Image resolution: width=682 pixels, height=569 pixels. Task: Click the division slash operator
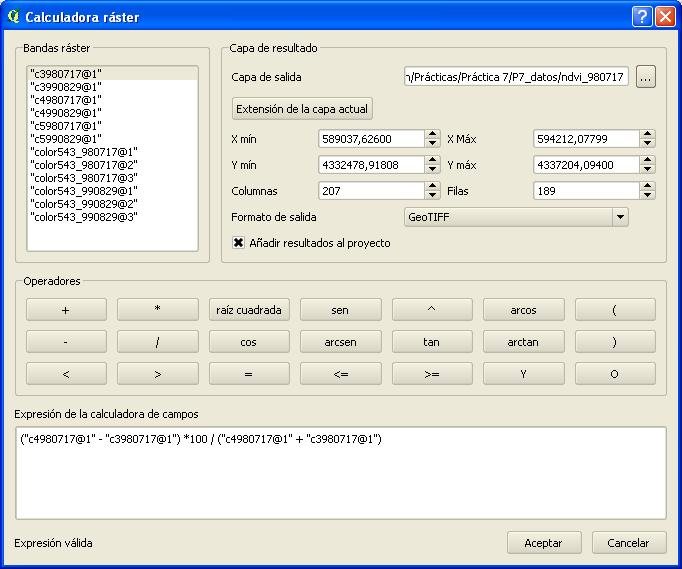pyautogui.click(x=157, y=342)
